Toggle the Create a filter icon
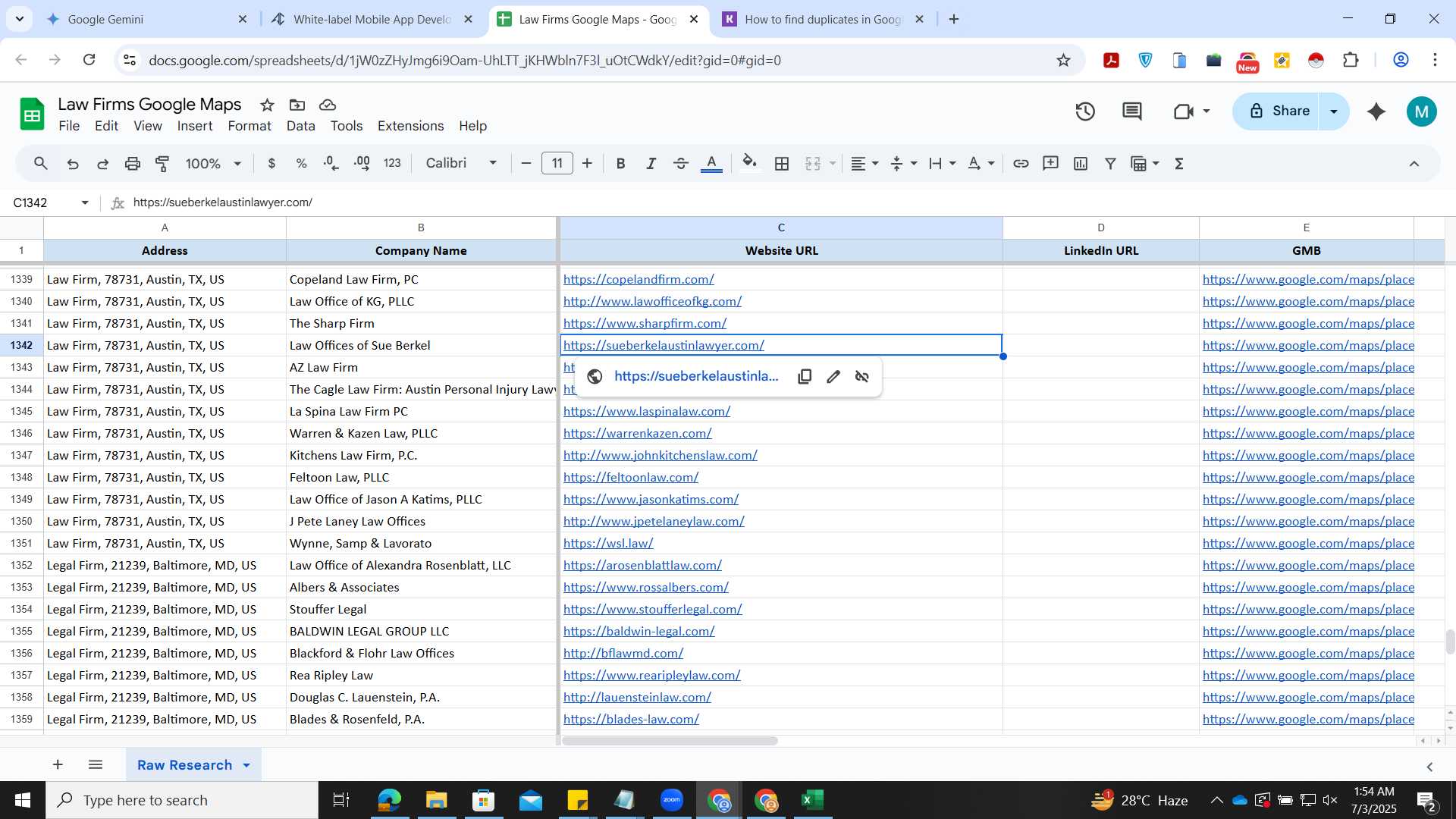This screenshot has width=1456, height=819. pos(1110,163)
